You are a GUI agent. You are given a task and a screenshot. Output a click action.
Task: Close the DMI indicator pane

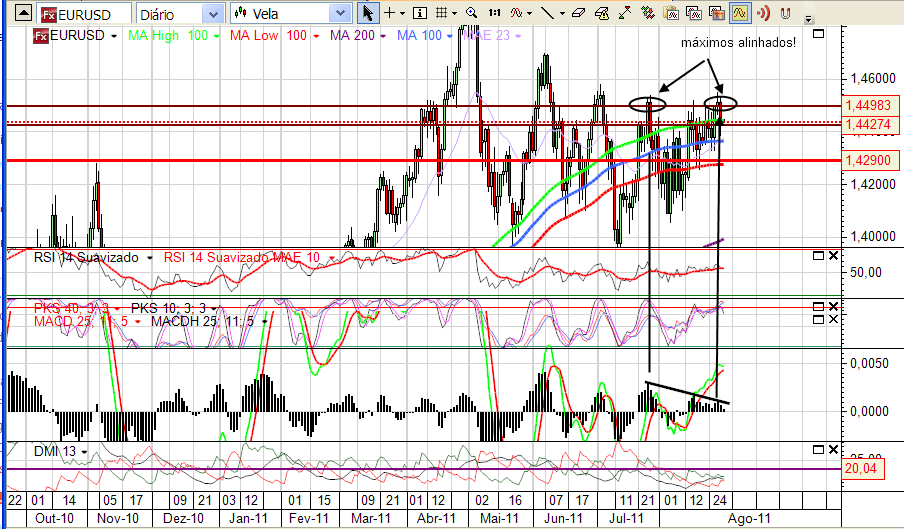(x=833, y=449)
